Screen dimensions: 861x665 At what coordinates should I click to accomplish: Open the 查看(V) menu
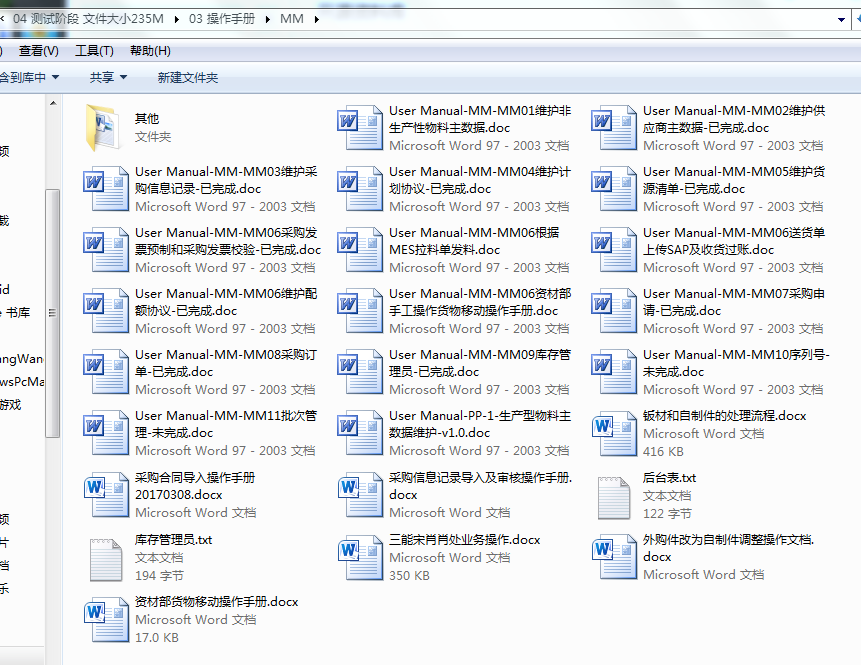[x=38, y=51]
